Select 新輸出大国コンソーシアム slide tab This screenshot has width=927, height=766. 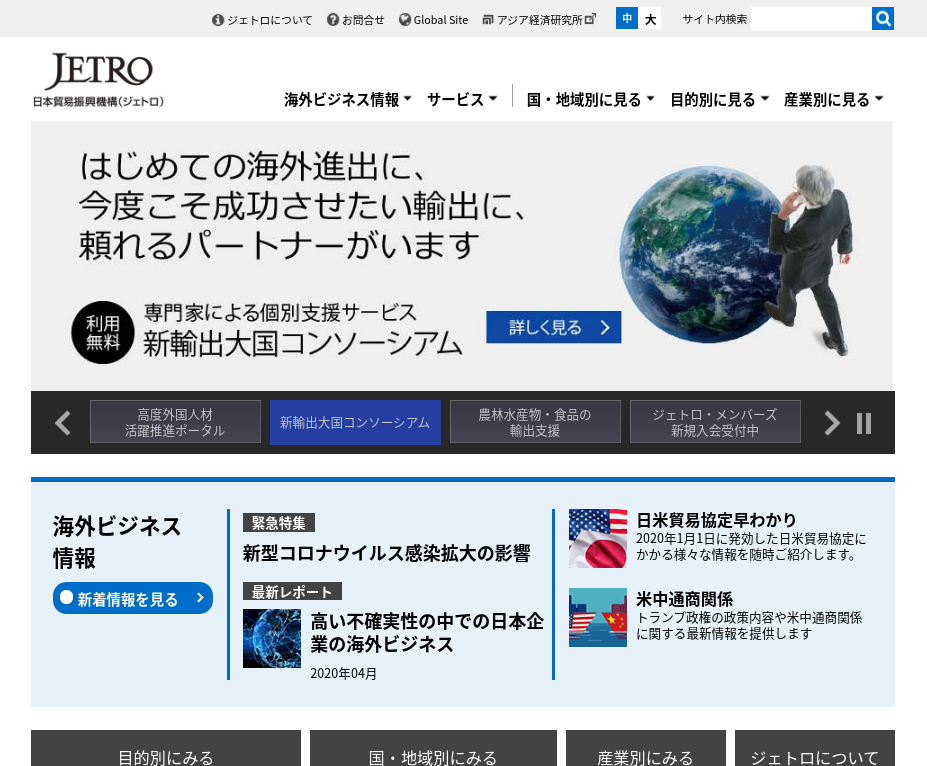(x=355, y=422)
